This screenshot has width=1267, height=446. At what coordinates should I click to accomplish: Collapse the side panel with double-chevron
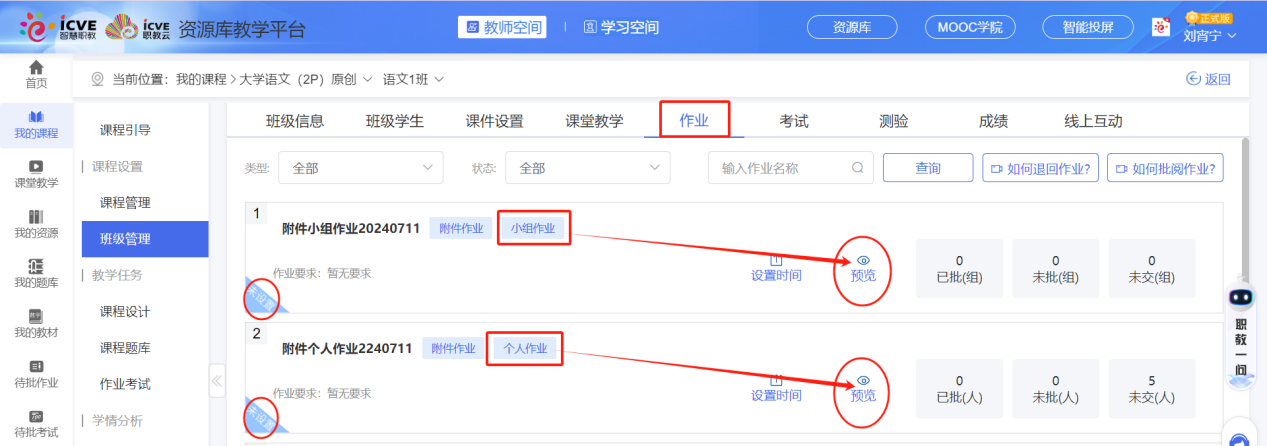(x=217, y=381)
